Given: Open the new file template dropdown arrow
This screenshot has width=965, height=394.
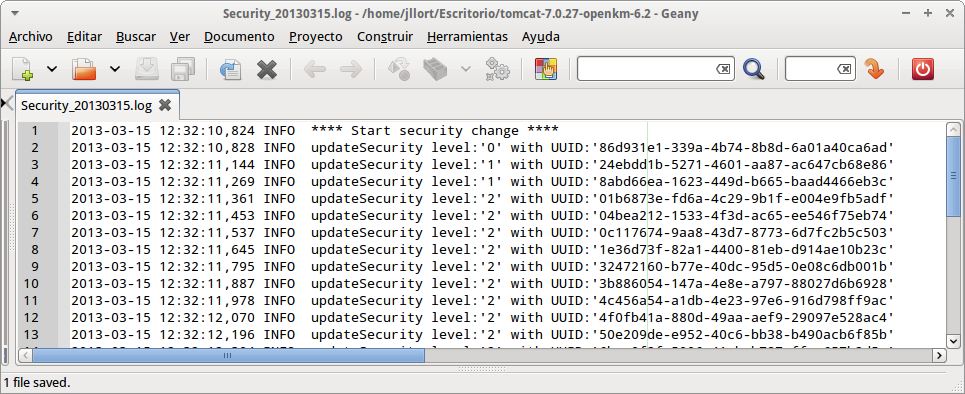Looking at the screenshot, I should tap(52, 69).
